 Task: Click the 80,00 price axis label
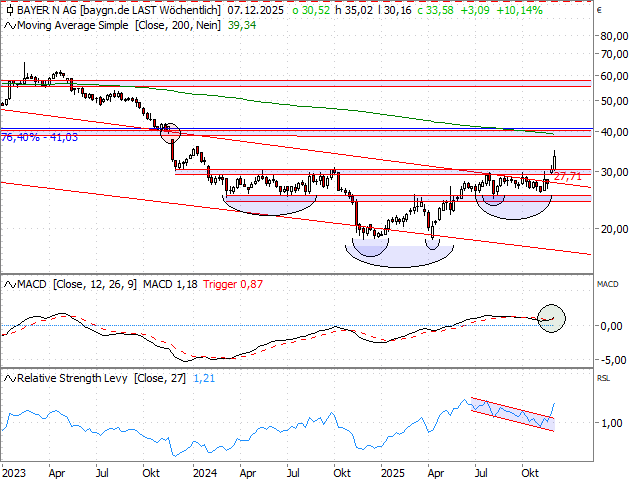614,36
